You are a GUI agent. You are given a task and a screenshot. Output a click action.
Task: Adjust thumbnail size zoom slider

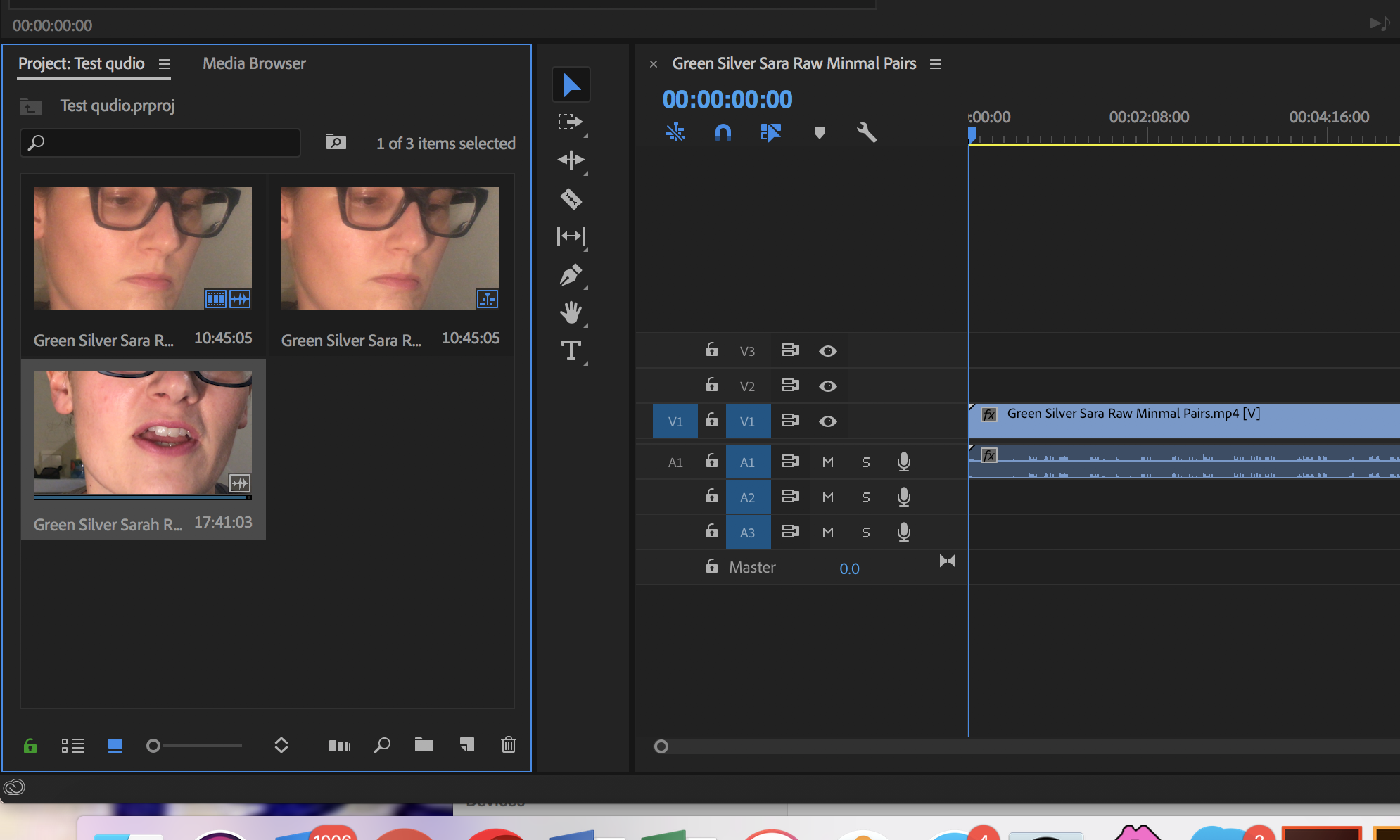click(x=153, y=746)
